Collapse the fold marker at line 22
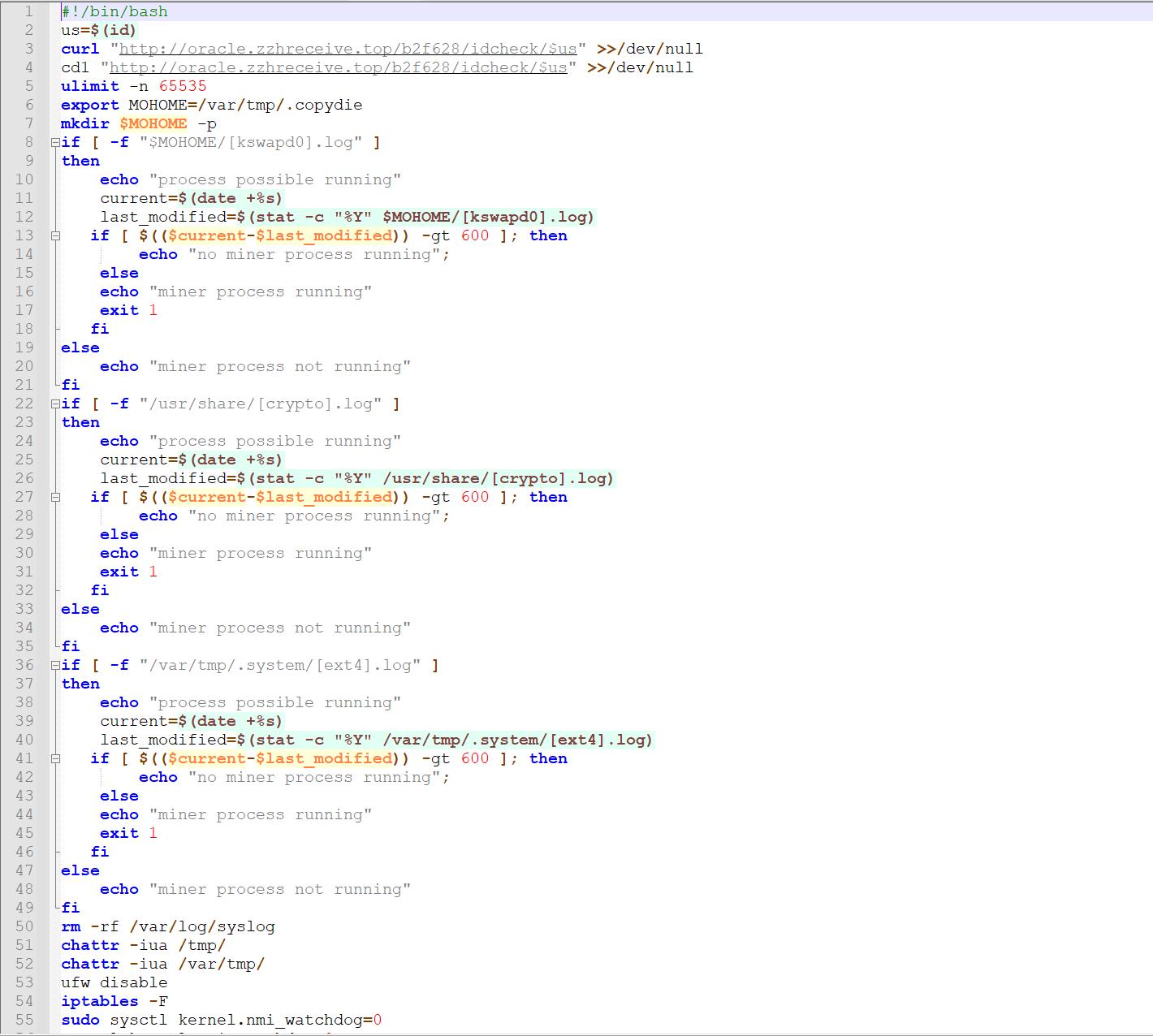 click(55, 404)
